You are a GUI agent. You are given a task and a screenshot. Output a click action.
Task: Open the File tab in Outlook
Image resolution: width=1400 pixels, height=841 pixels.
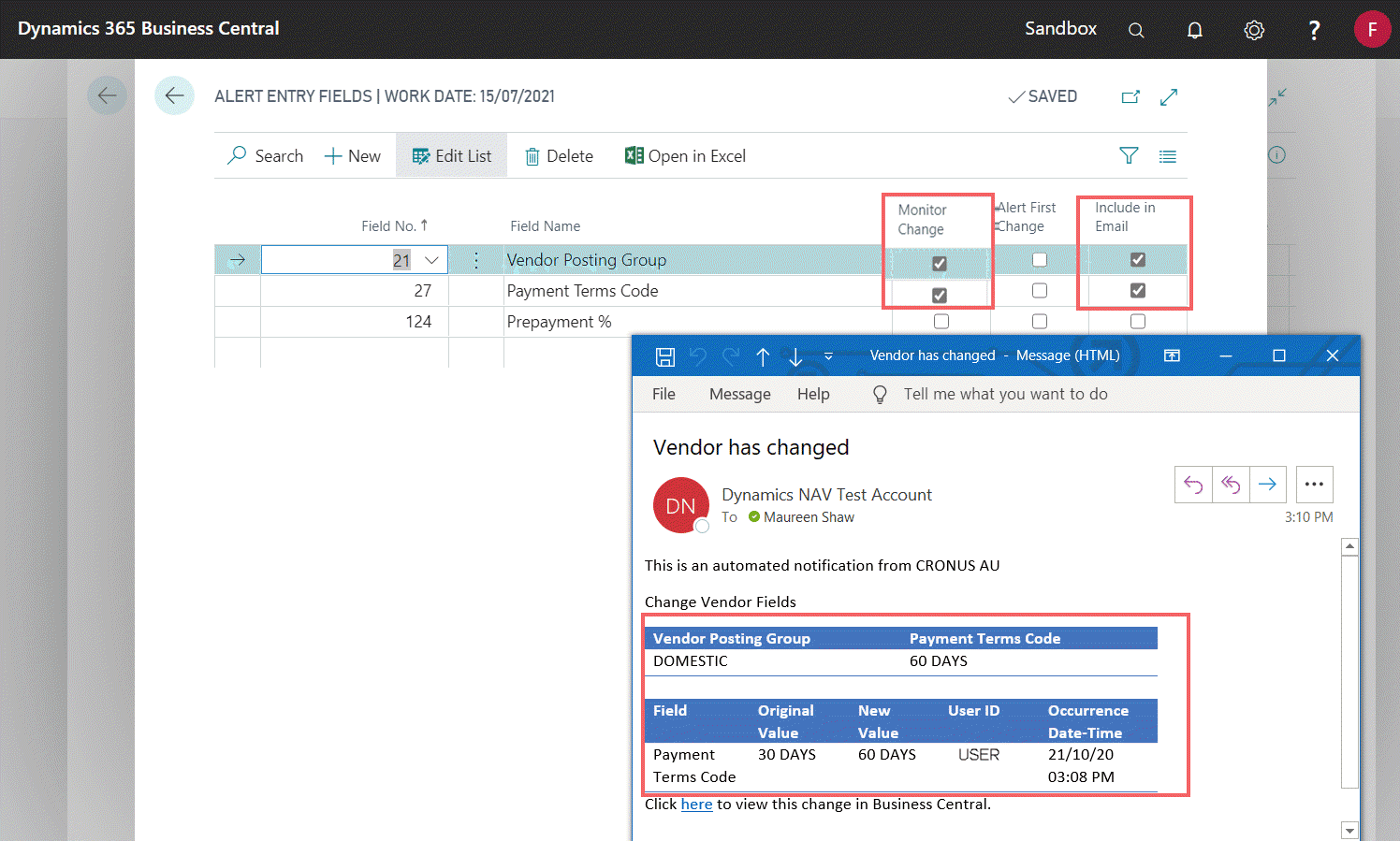click(664, 394)
